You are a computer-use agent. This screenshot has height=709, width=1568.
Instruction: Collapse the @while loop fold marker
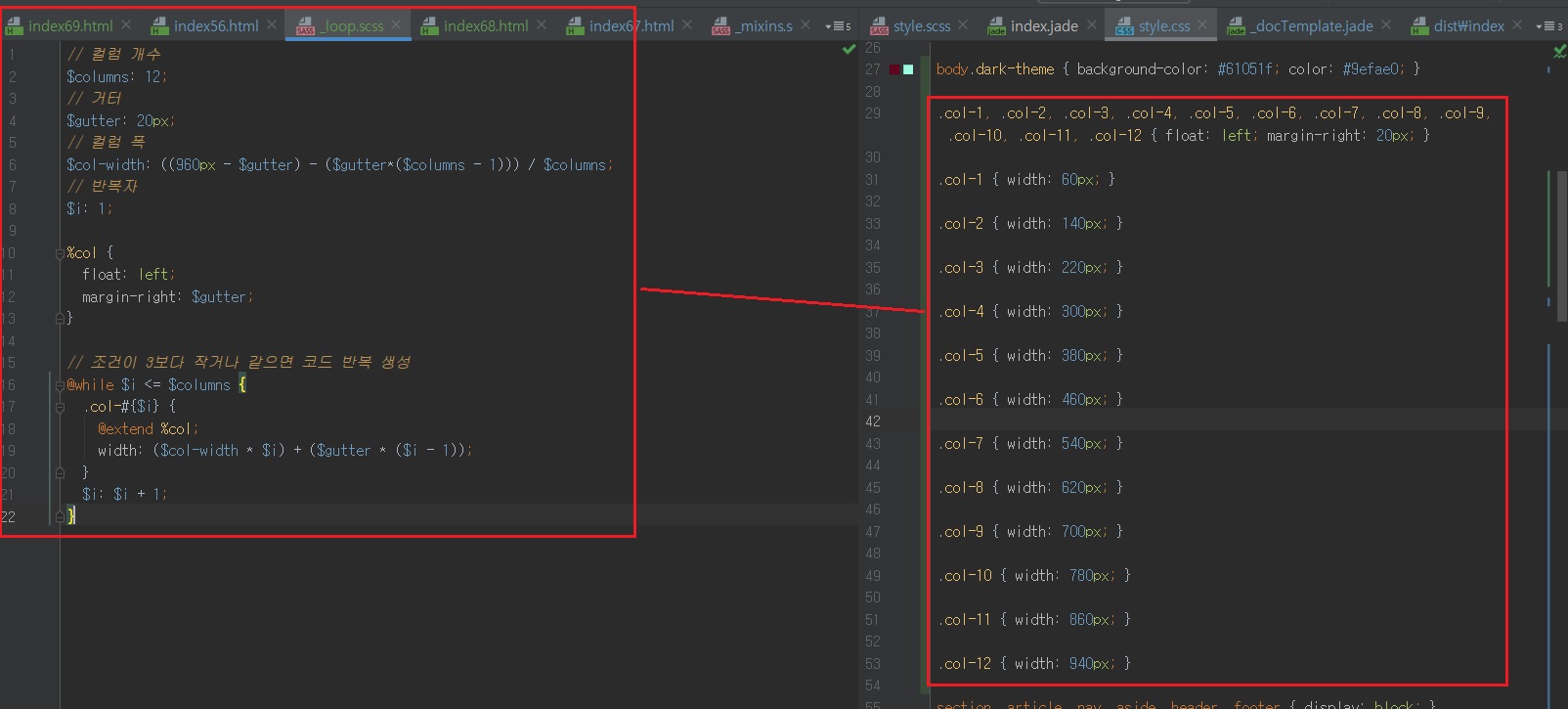(x=60, y=385)
